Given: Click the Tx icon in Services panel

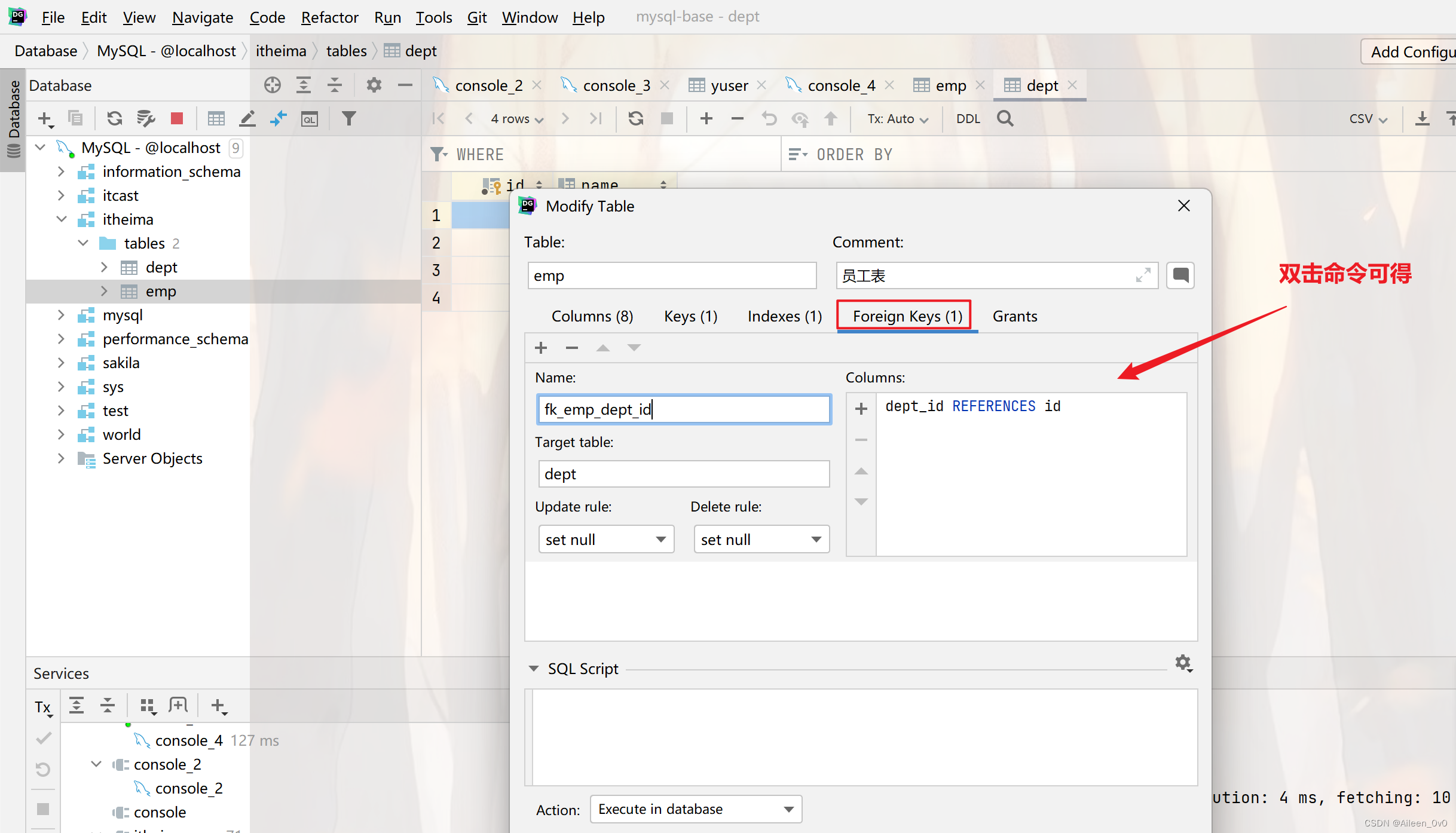Looking at the screenshot, I should coord(43,708).
